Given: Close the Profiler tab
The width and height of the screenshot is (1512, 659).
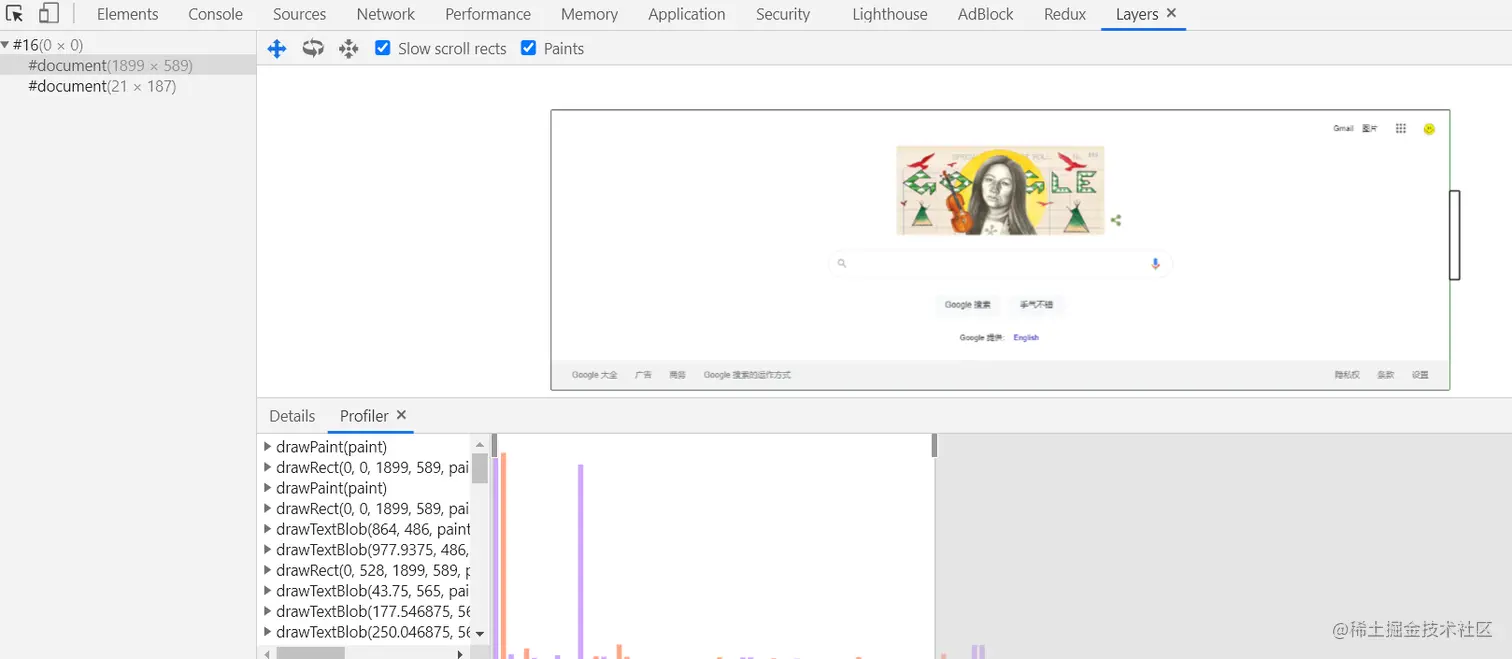Looking at the screenshot, I should pyautogui.click(x=401, y=415).
